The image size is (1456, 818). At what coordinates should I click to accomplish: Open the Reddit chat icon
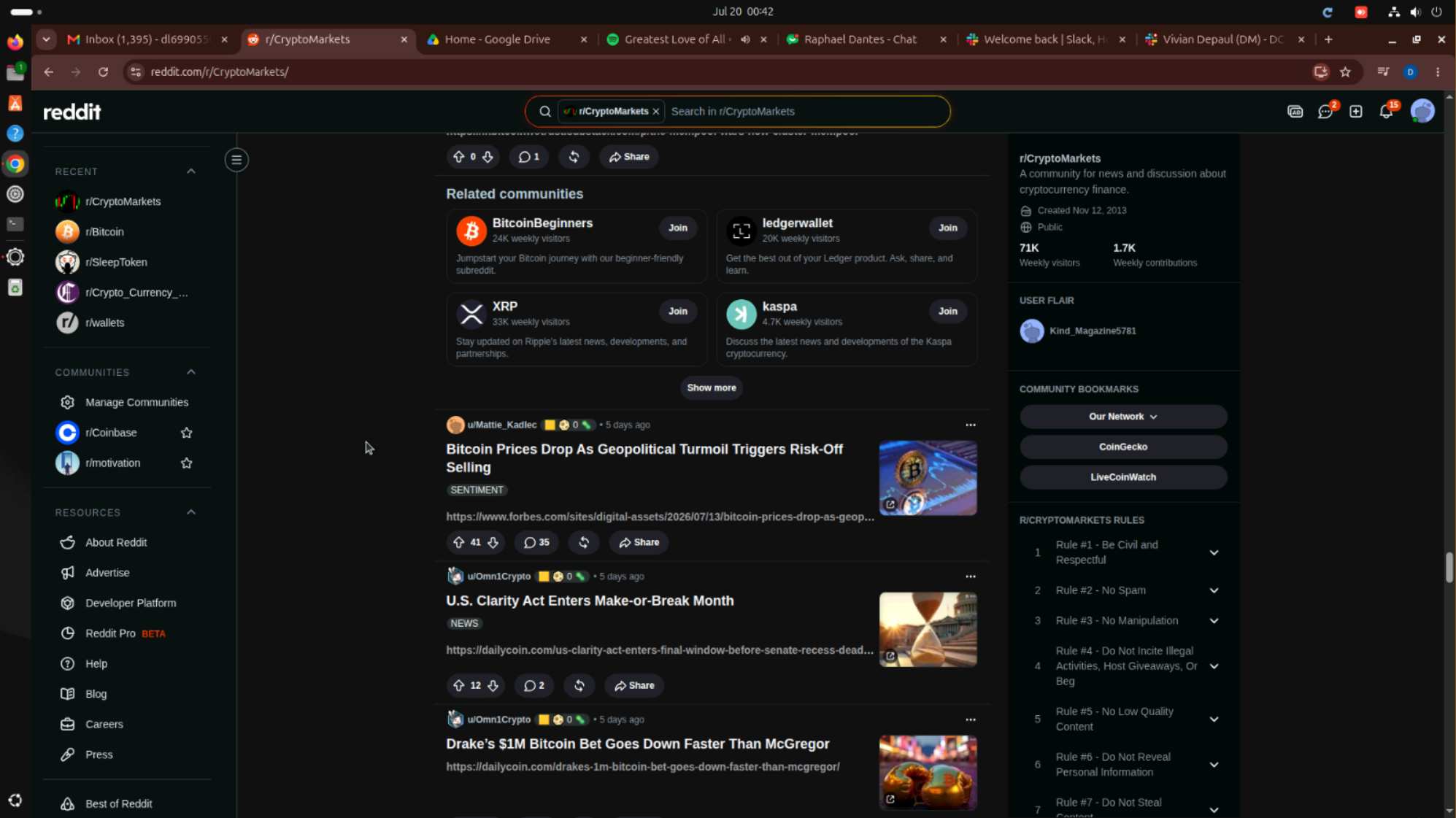(1325, 112)
